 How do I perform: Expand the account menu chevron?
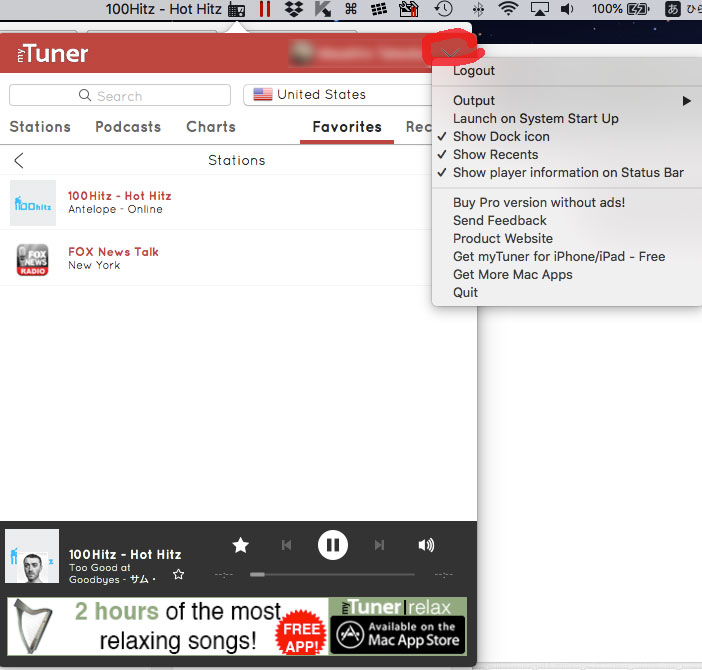[x=450, y=54]
